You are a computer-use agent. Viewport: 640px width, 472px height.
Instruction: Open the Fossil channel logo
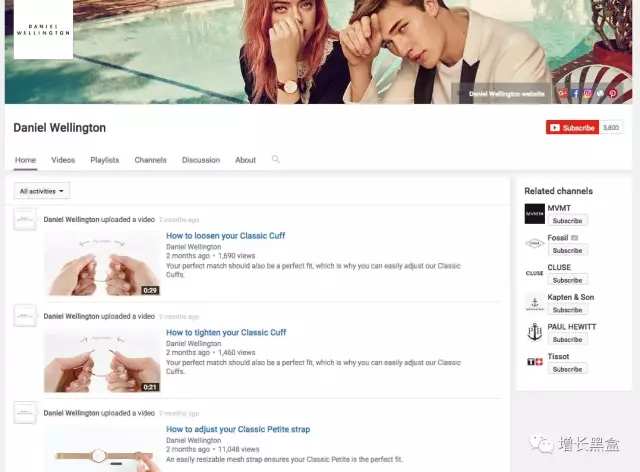[x=535, y=243]
